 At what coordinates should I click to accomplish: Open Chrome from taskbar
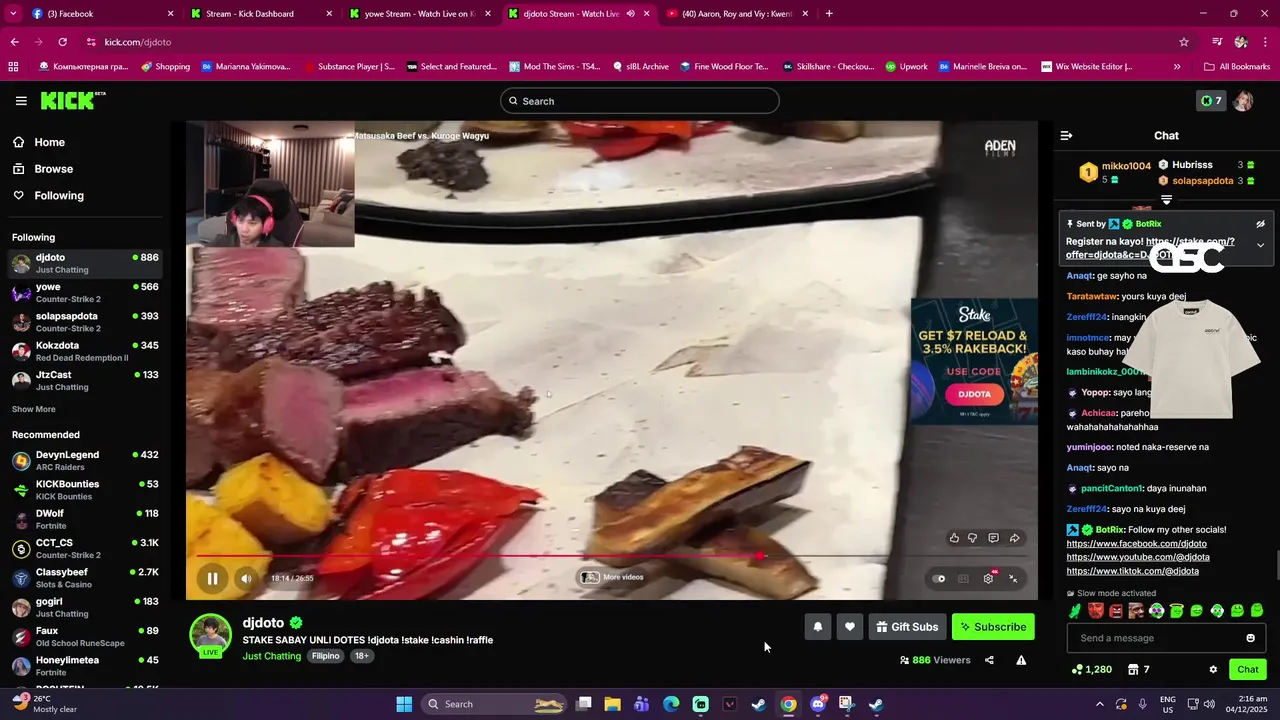tap(789, 704)
